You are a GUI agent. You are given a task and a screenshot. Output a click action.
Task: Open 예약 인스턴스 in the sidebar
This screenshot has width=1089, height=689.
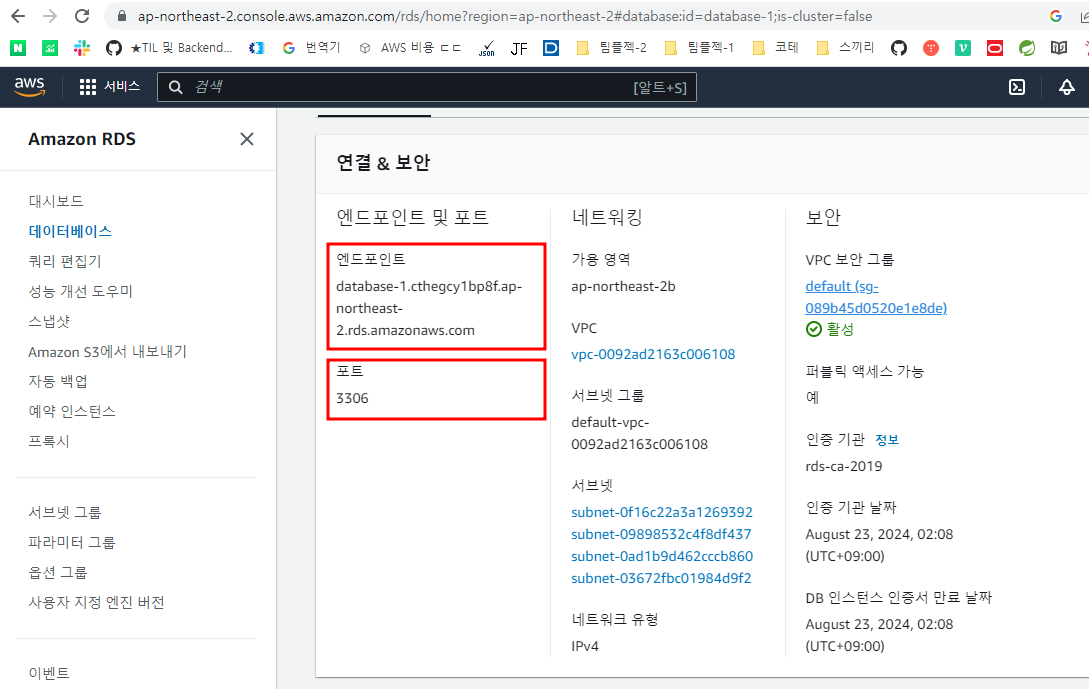[72, 411]
